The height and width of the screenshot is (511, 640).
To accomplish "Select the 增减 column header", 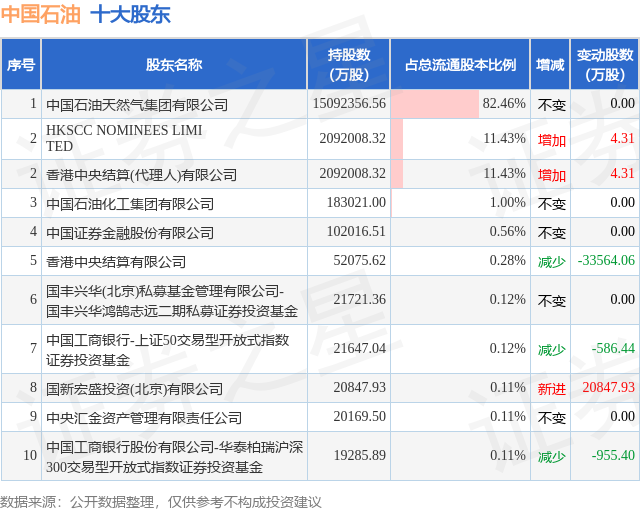I will [x=550, y=64].
